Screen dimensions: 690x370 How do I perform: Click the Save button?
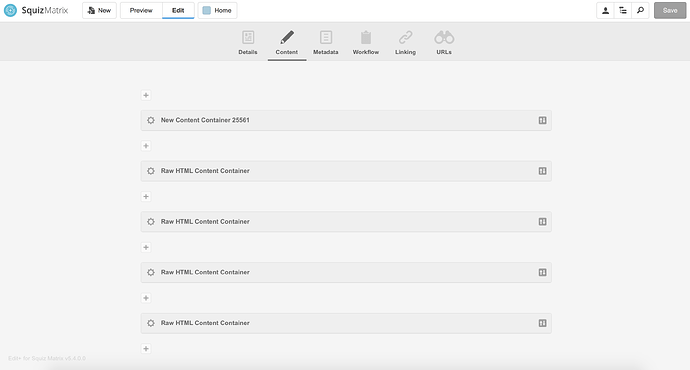tap(670, 11)
